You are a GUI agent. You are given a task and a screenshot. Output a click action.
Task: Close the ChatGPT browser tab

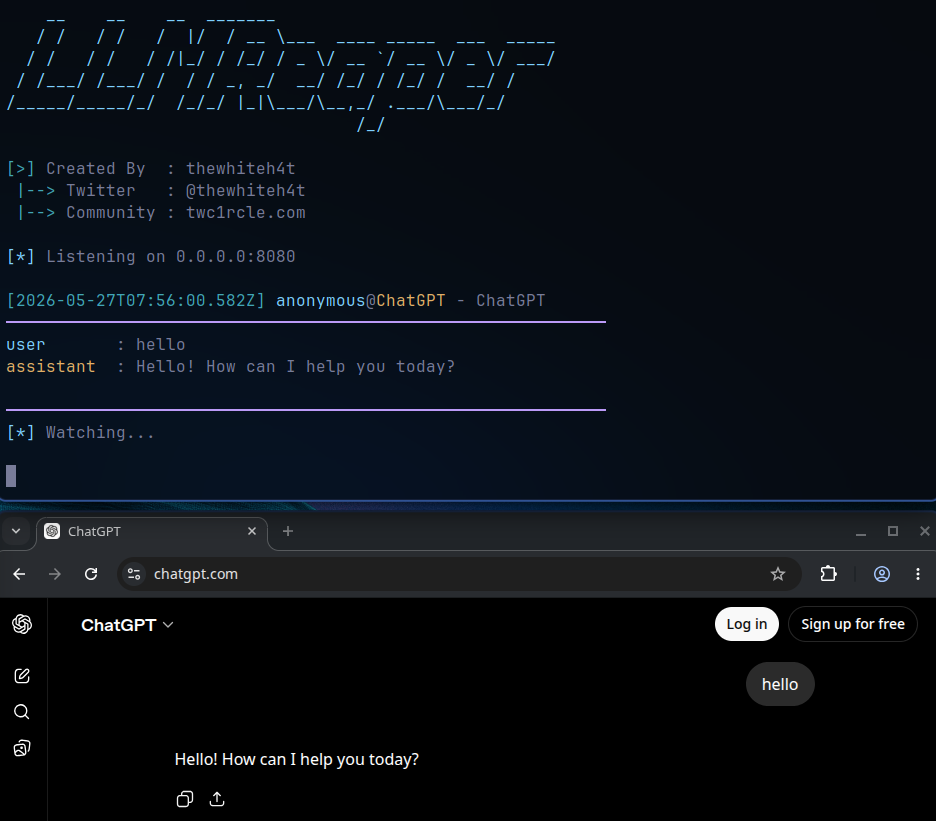(x=252, y=531)
